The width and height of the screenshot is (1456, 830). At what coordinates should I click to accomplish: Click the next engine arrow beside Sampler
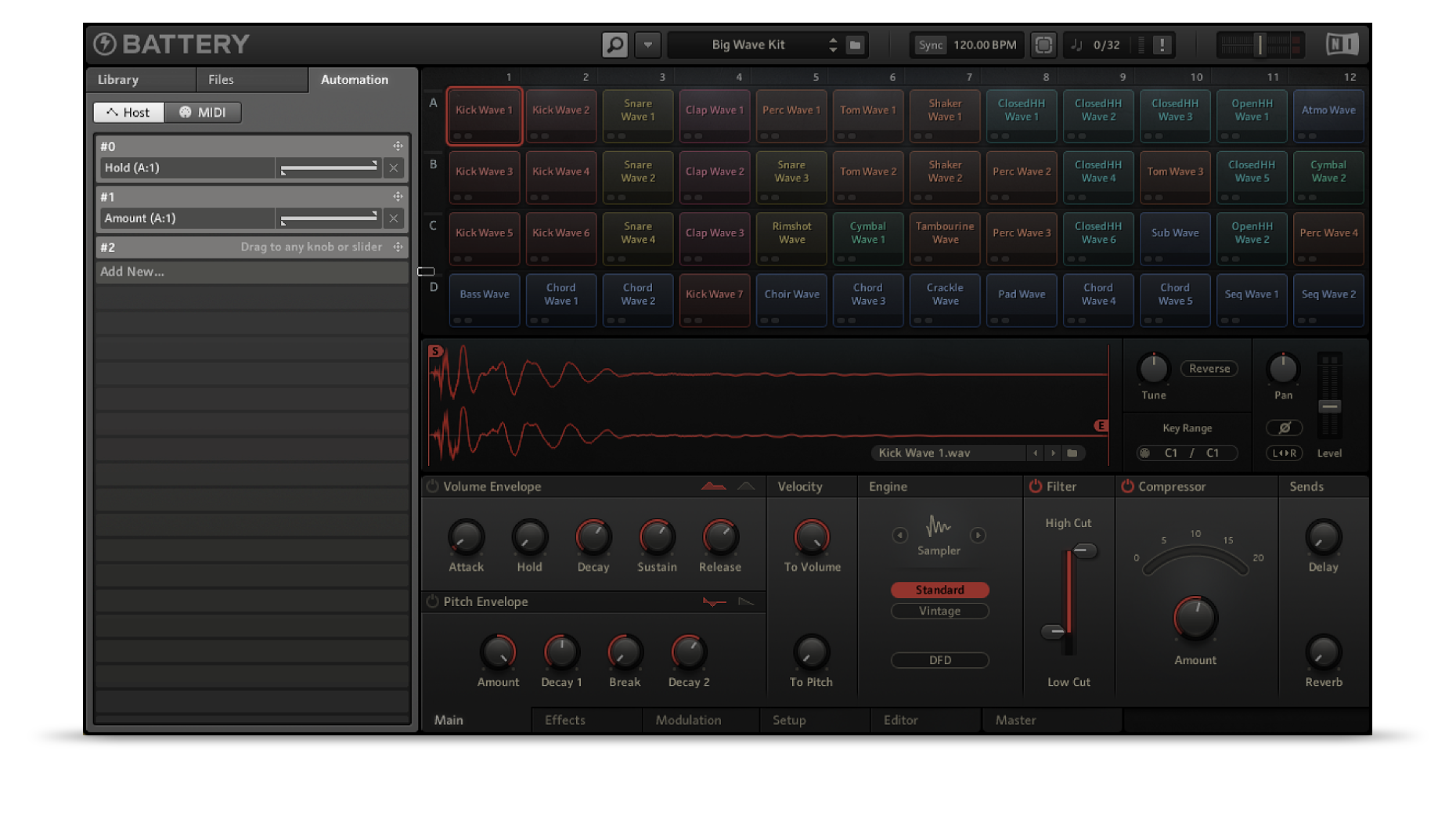coord(978,536)
